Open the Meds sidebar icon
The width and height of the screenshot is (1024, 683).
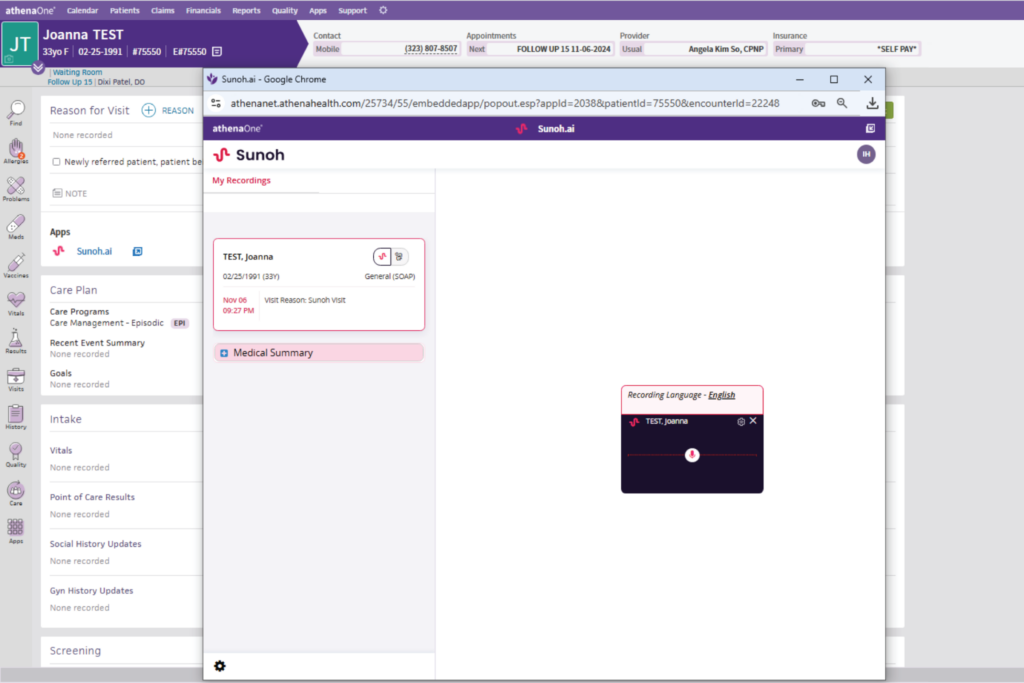[x=16, y=227]
